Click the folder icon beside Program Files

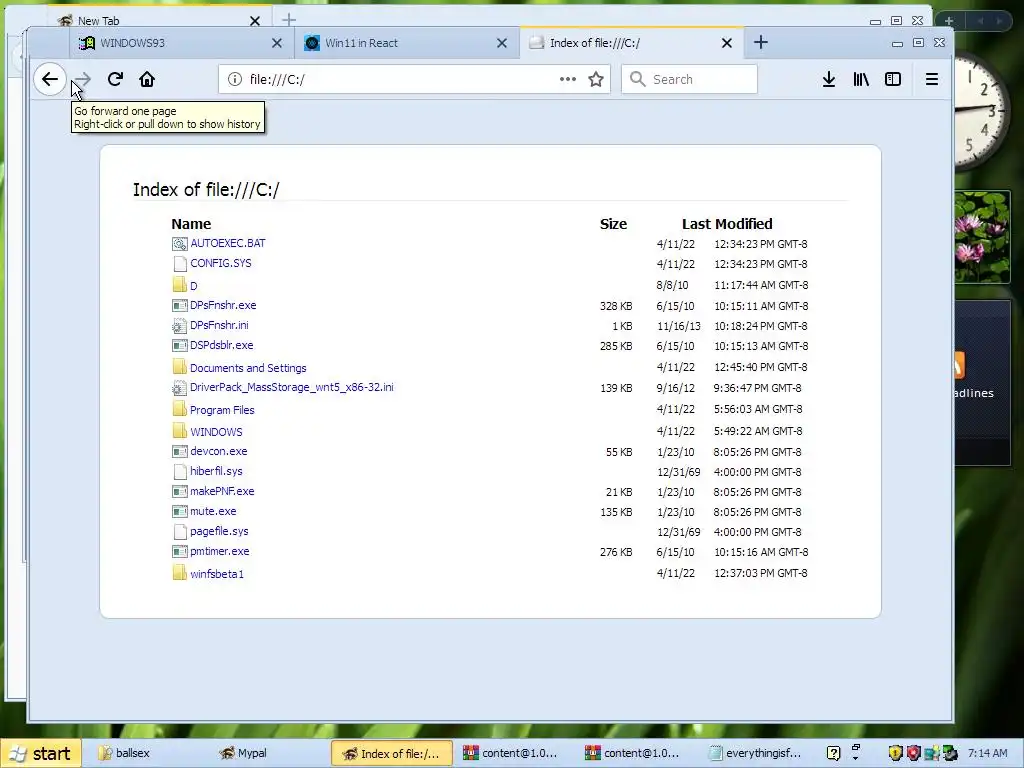point(180,409)
